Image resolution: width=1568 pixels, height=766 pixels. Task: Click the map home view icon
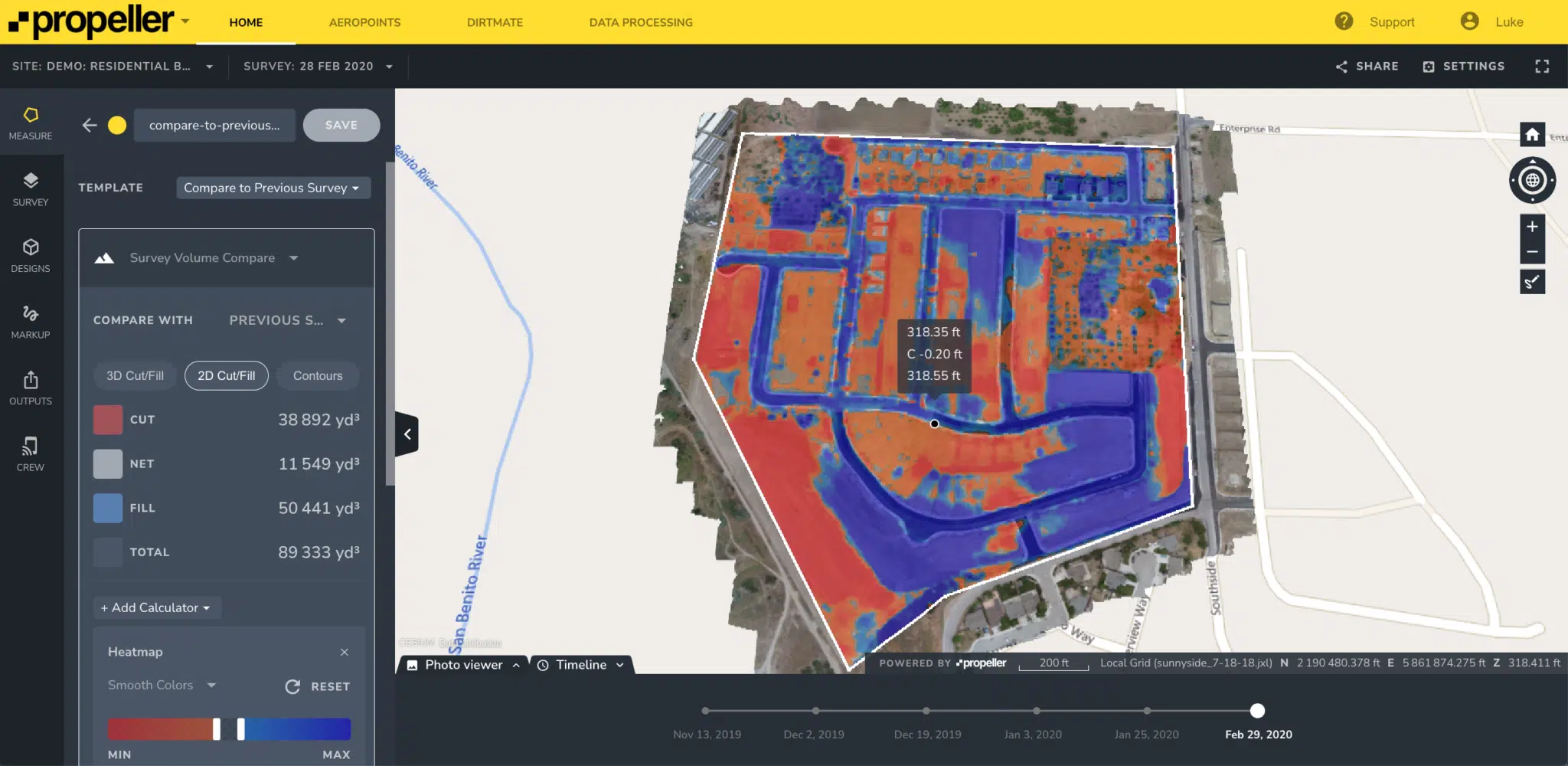[1532, 135]
